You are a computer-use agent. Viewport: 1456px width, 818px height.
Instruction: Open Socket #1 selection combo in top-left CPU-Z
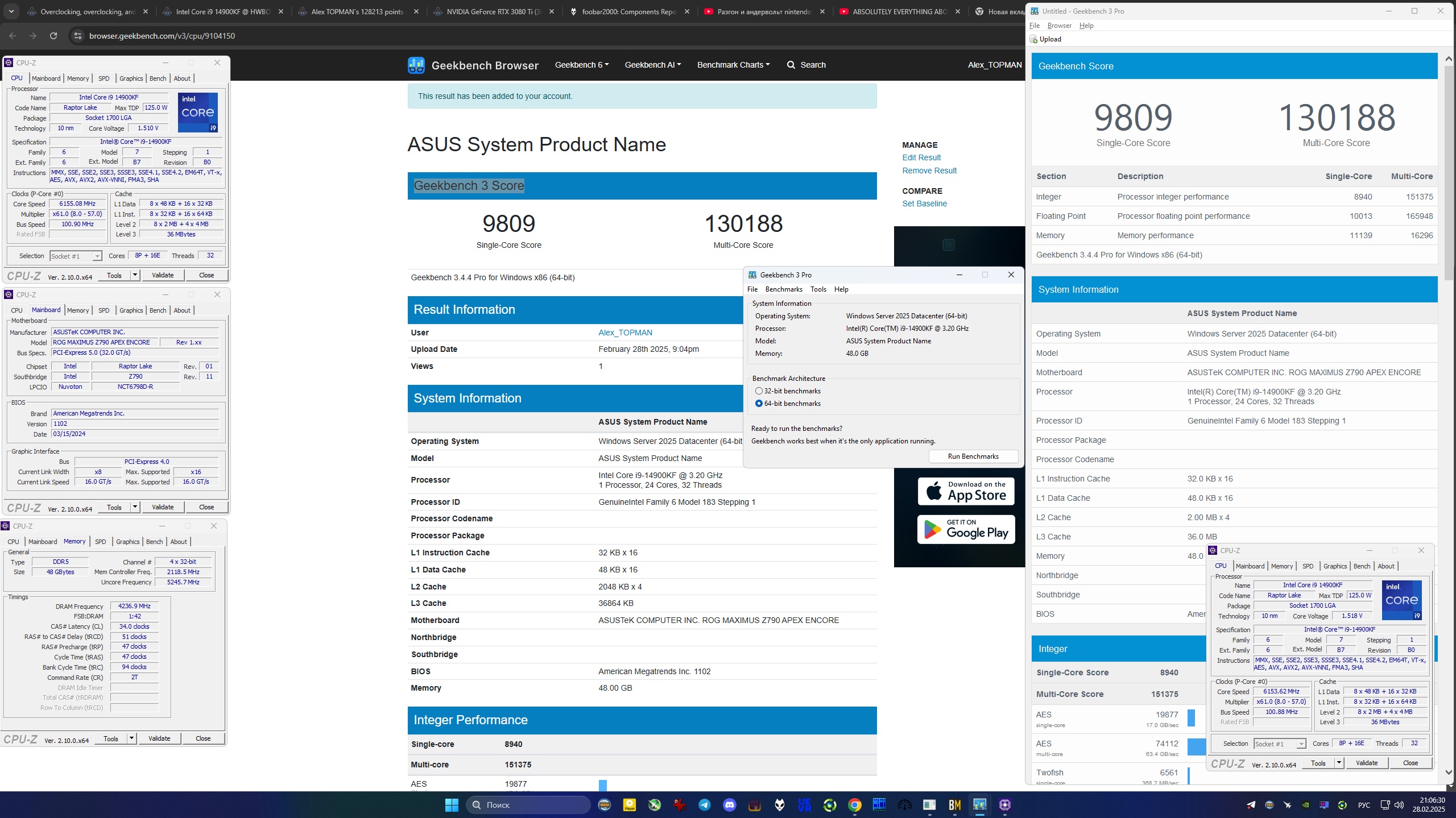coord(76,256)
